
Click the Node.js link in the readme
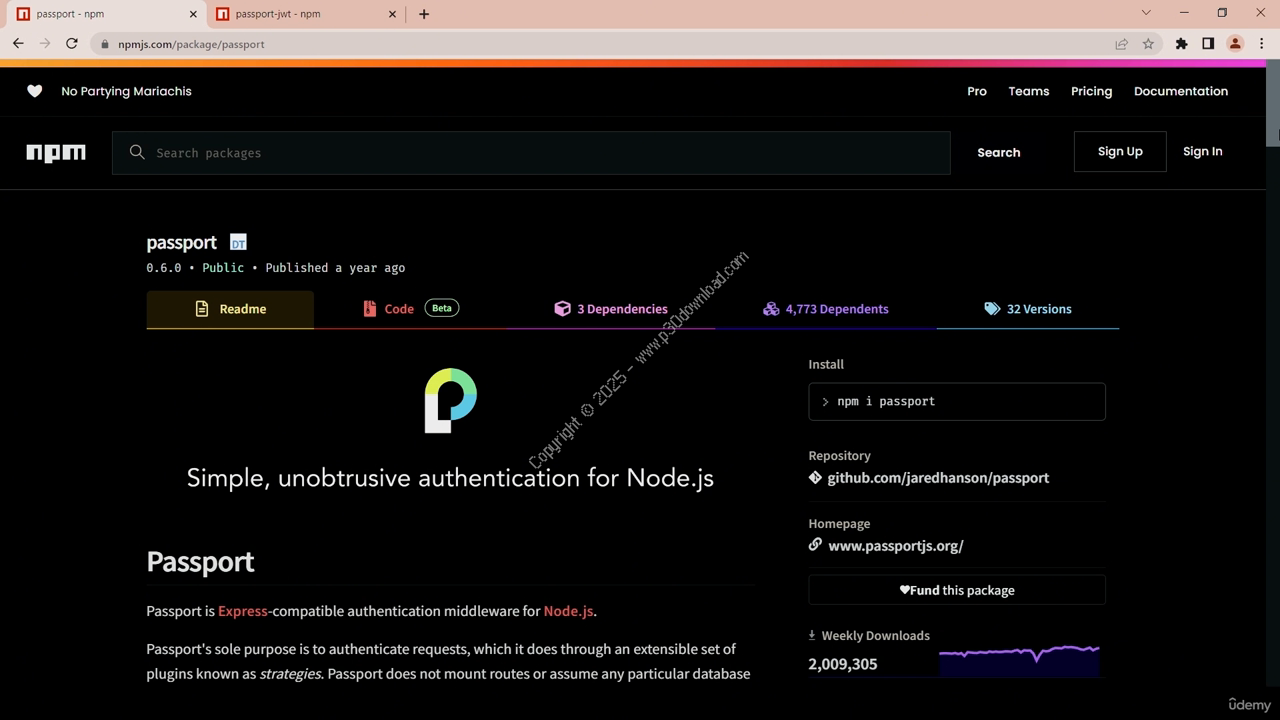pos(568,611)
